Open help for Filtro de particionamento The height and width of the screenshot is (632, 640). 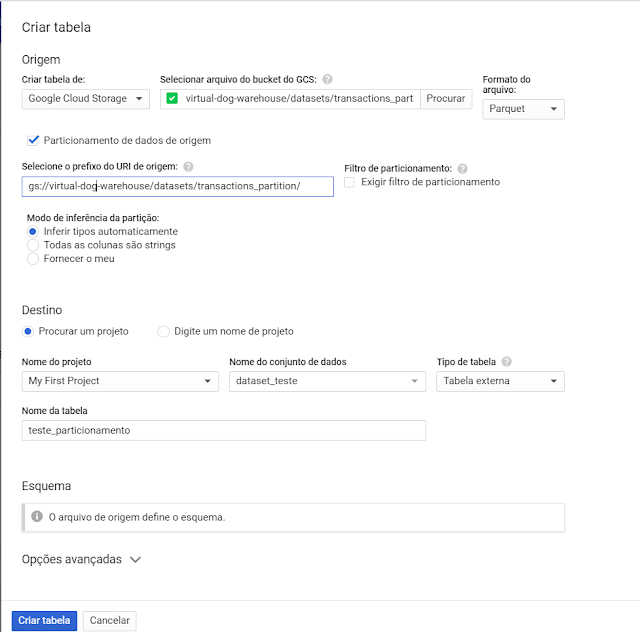(462, 169)
